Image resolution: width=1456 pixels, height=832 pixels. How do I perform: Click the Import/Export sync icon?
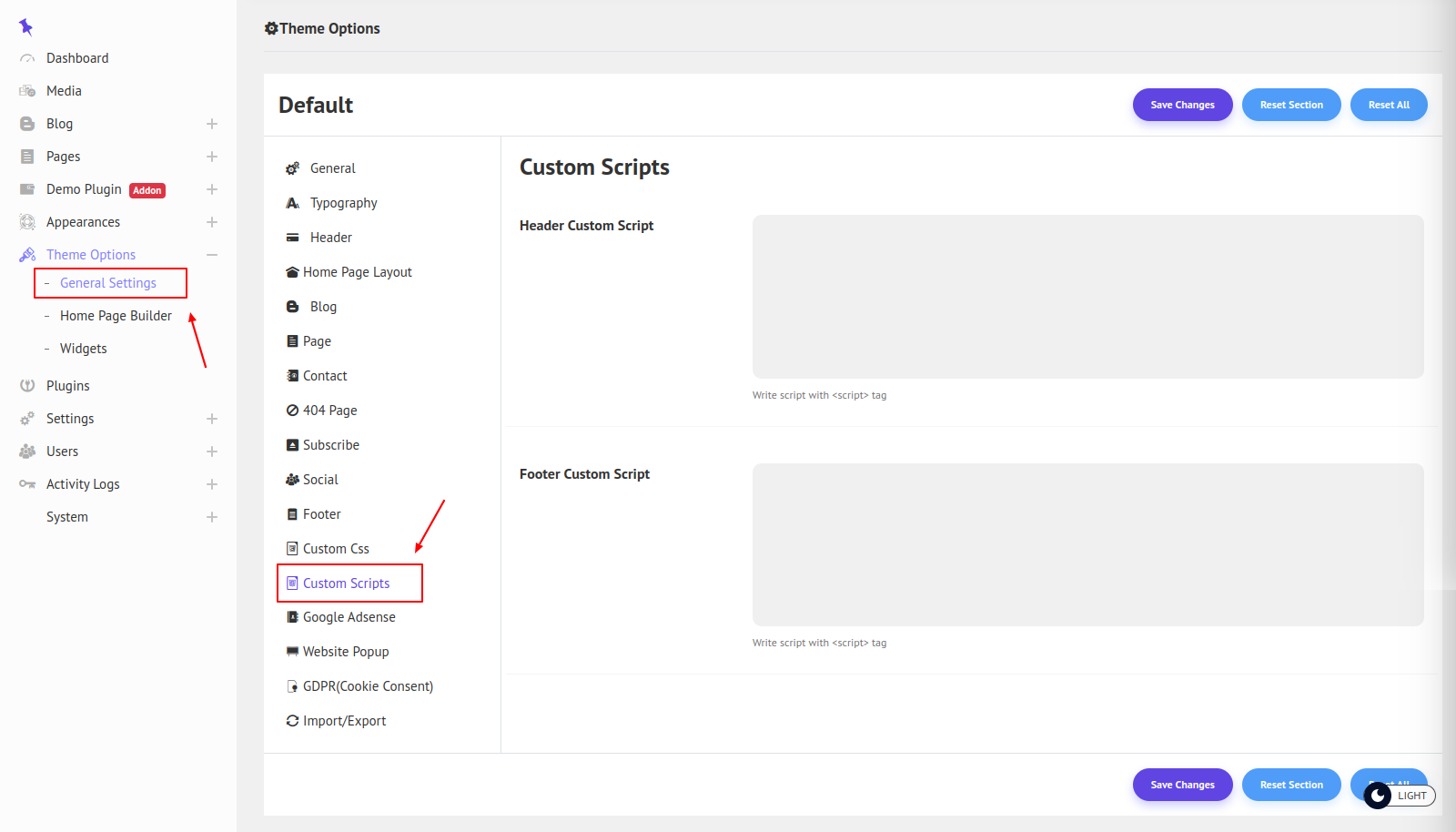click(292, 721)
